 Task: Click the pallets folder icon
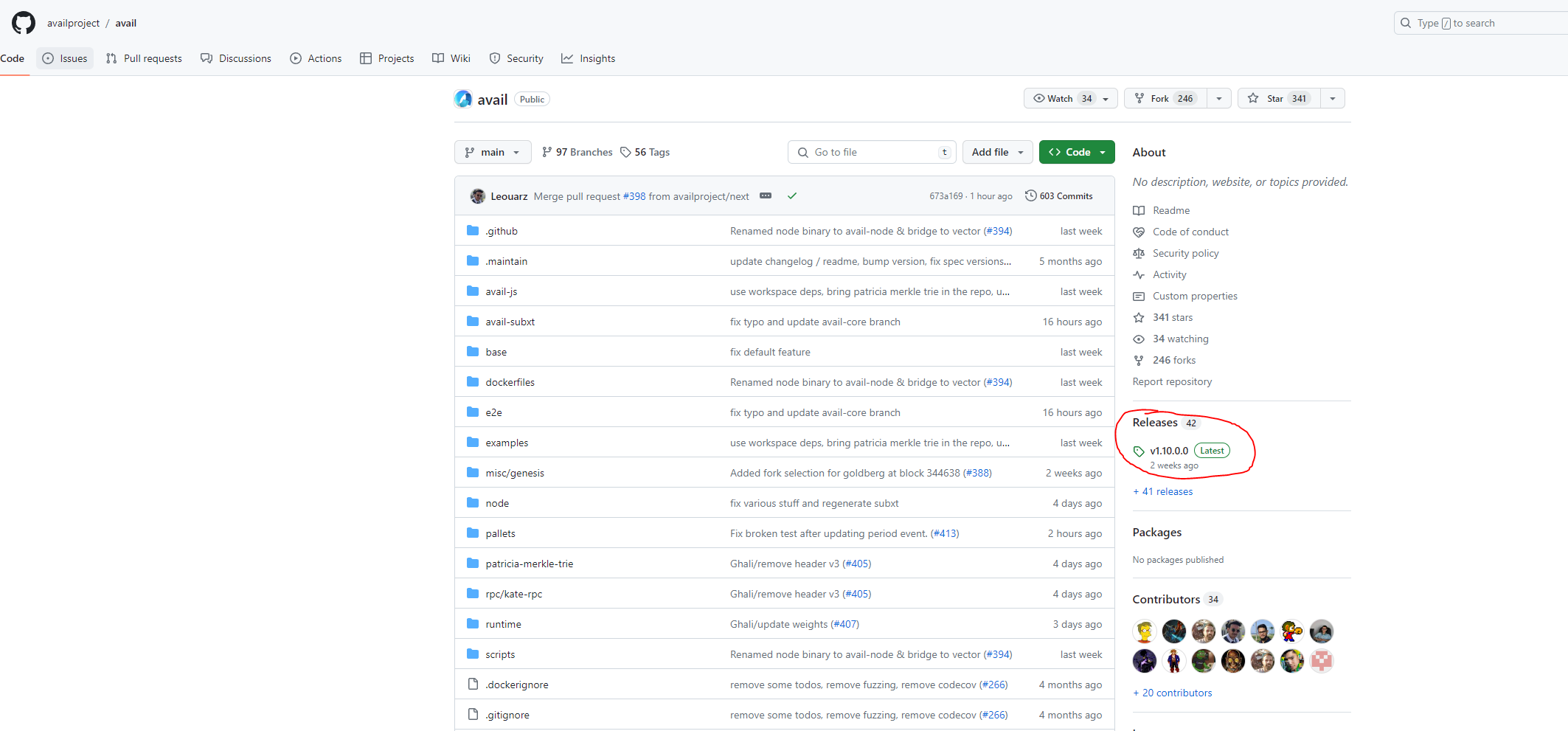pos(473,533)
